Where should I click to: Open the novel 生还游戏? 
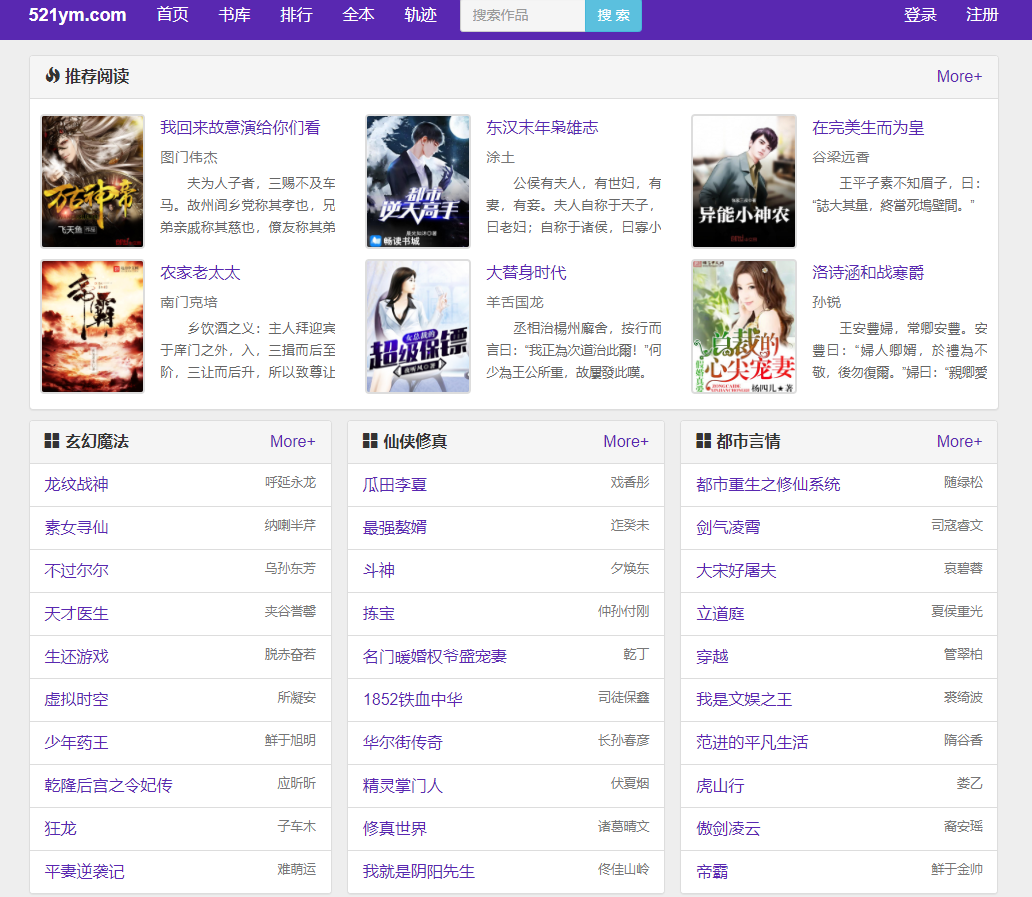click(76, 656)
